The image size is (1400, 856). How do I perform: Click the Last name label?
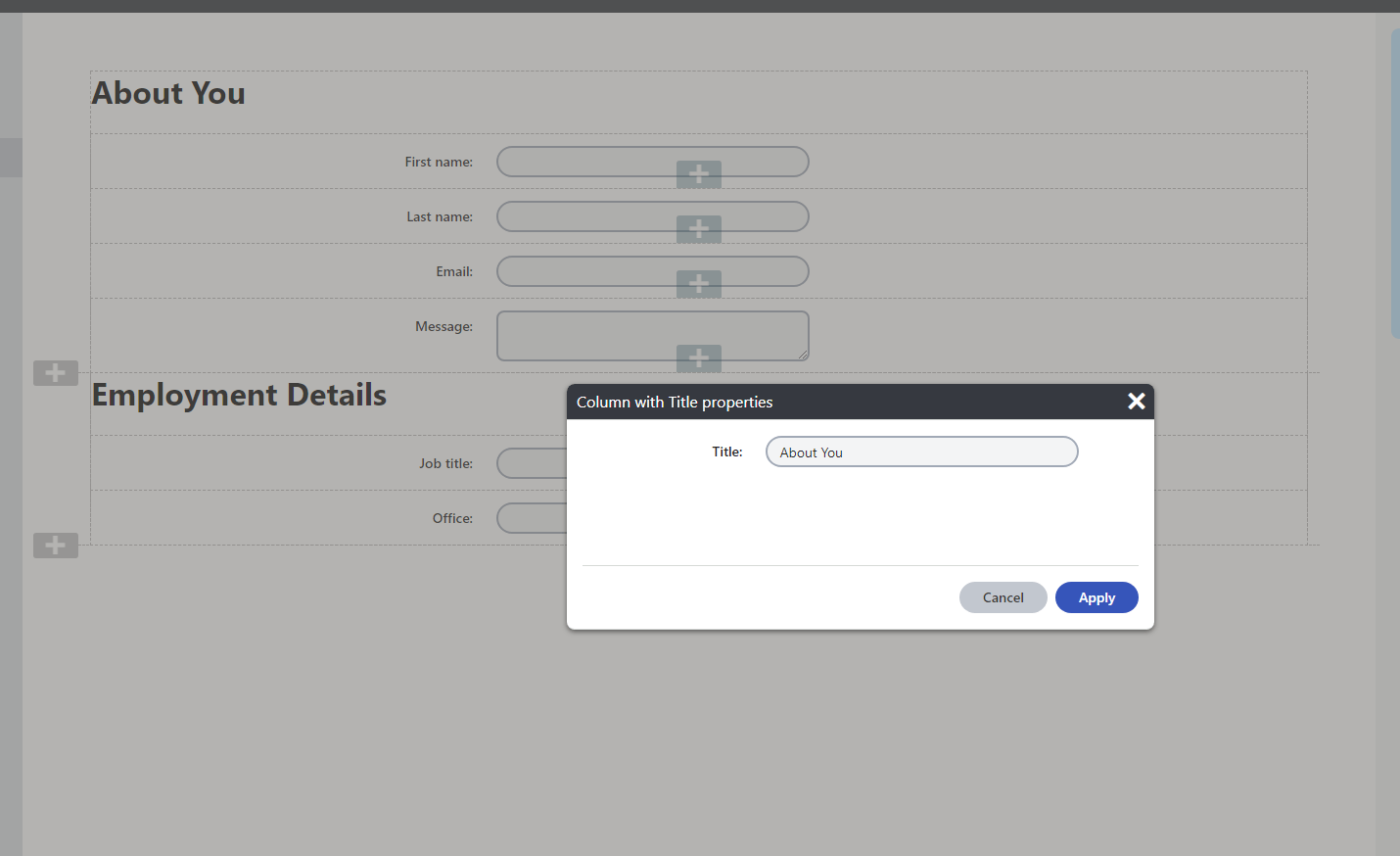(x=440, y=216)
